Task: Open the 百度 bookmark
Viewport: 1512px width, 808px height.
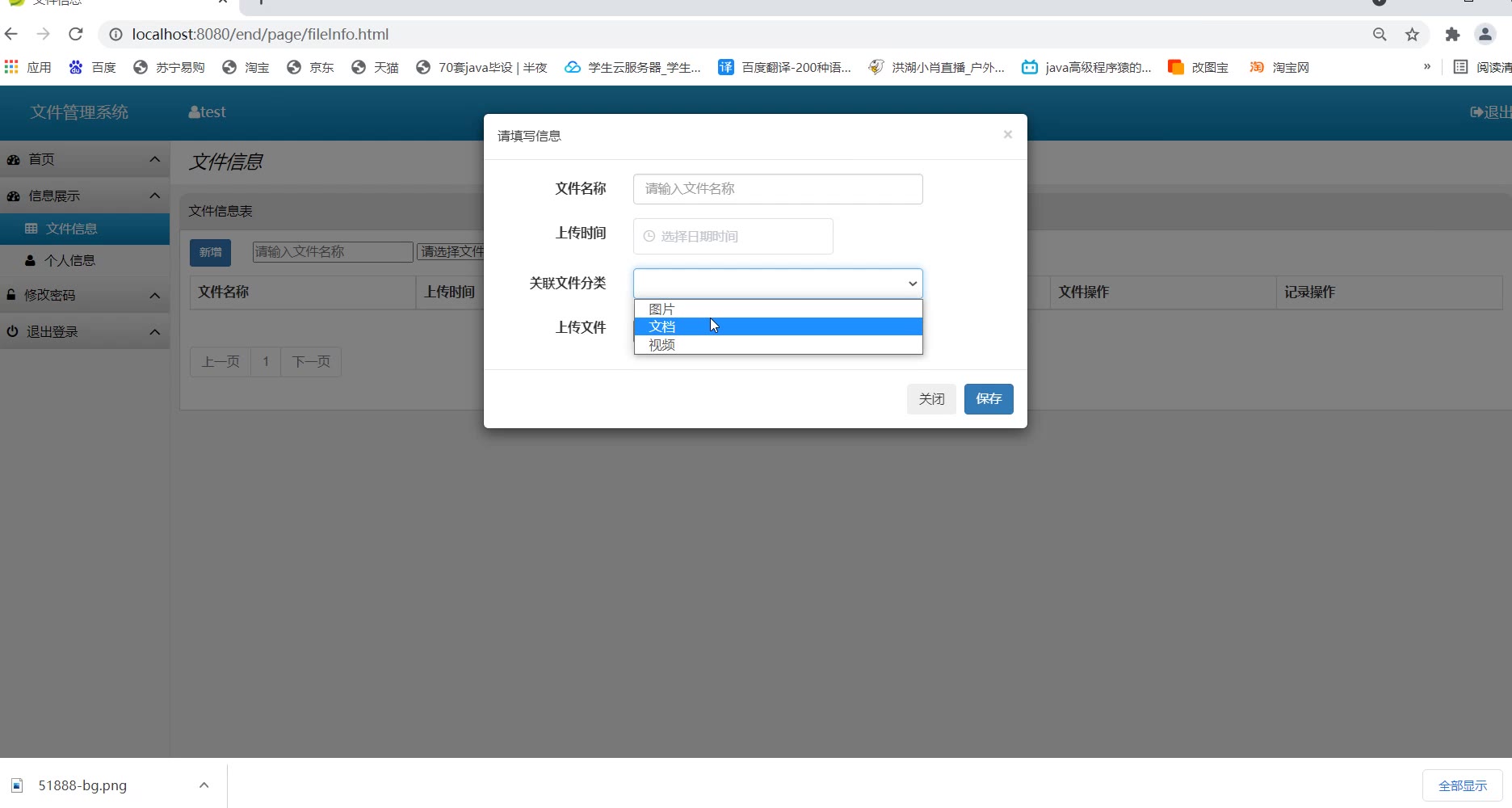Action: point(92,67)
